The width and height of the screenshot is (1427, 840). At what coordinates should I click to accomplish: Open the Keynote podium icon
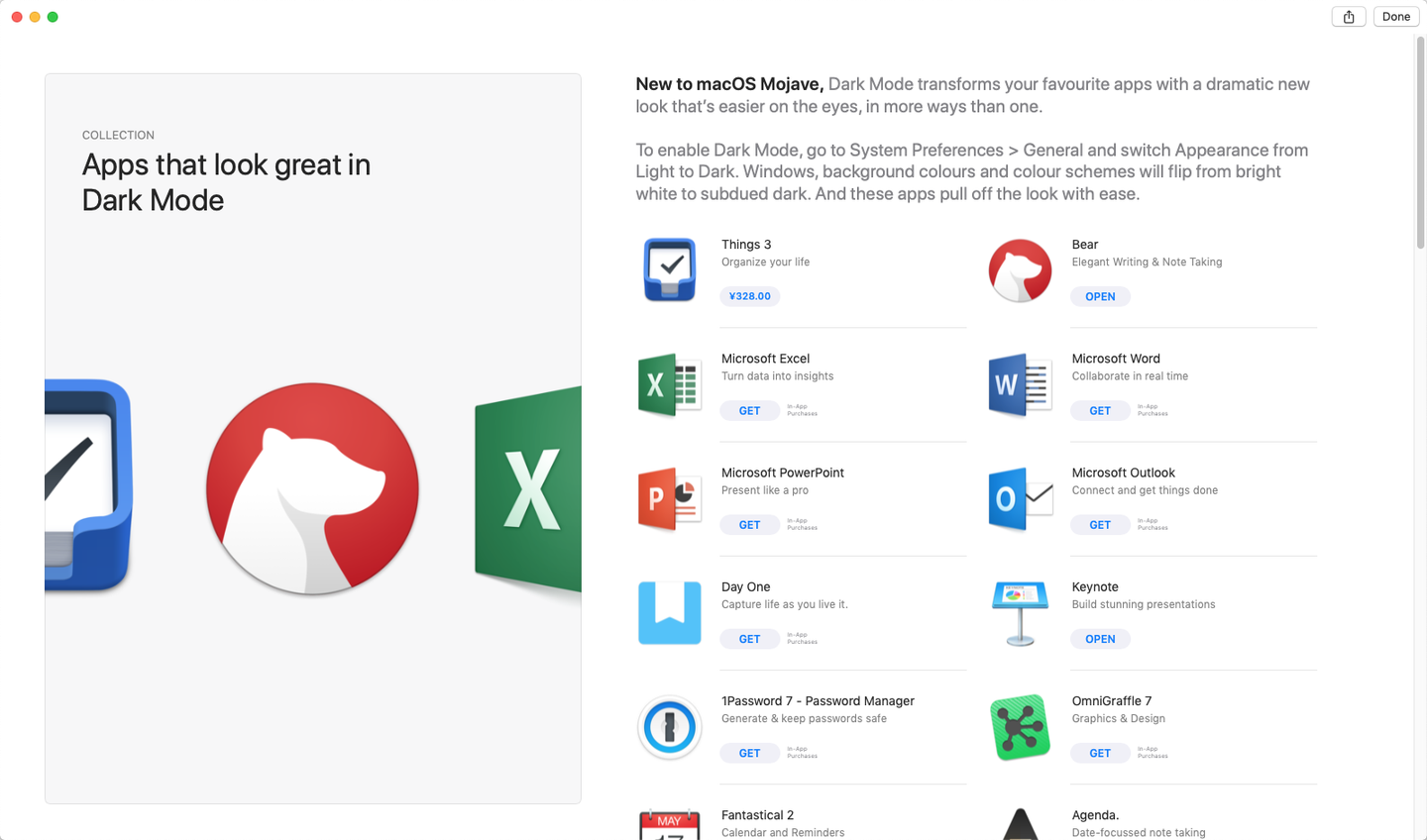click(x=1020, y=612)
